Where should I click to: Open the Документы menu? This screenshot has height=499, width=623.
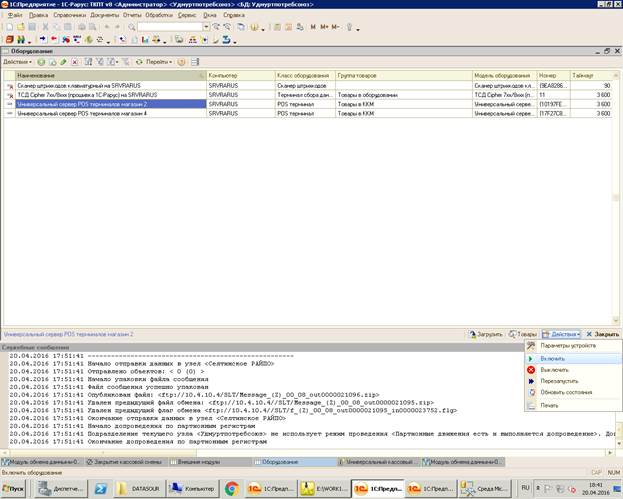104,15
